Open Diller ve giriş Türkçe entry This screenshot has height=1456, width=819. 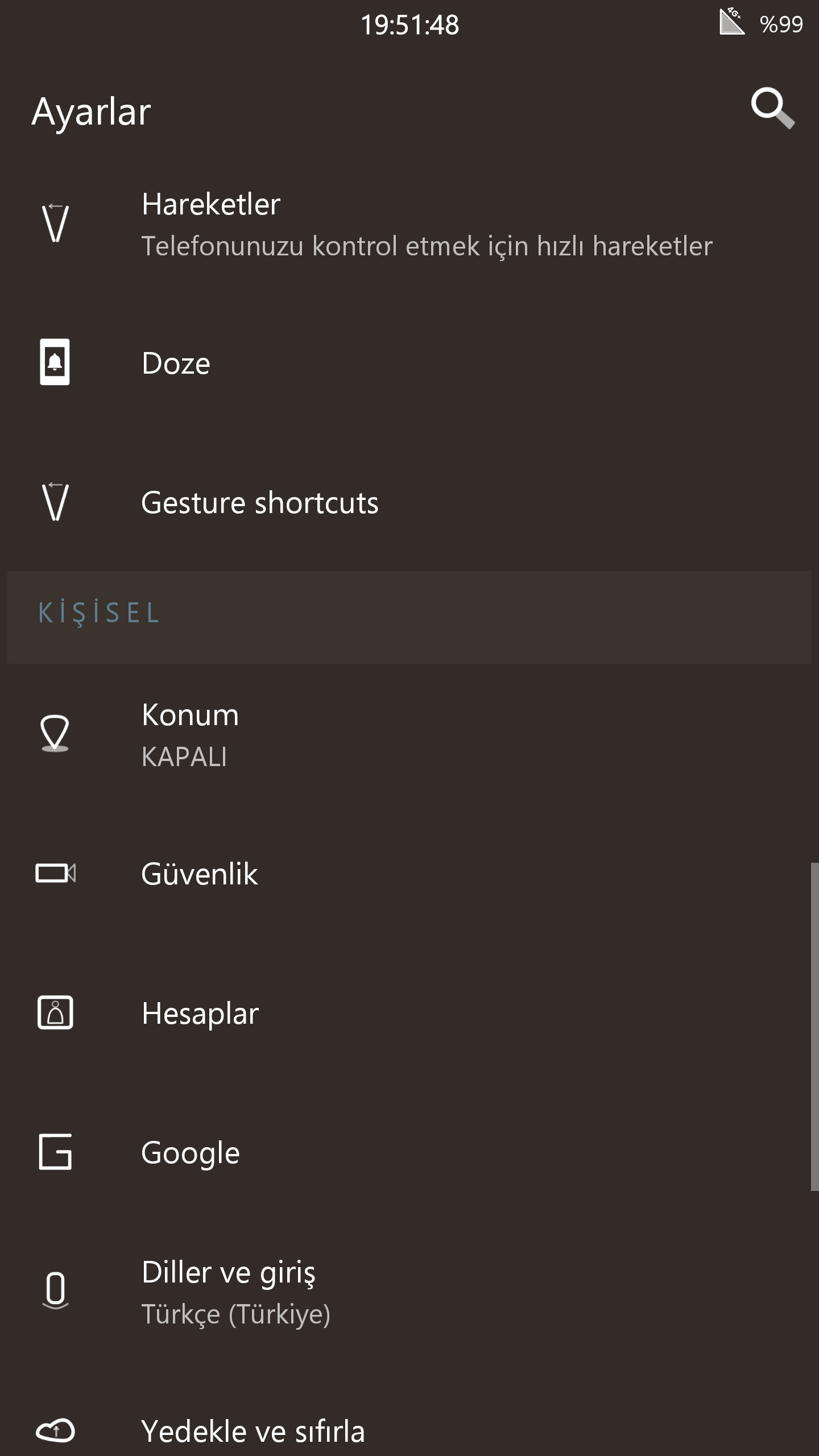(x=409, y=1292)
